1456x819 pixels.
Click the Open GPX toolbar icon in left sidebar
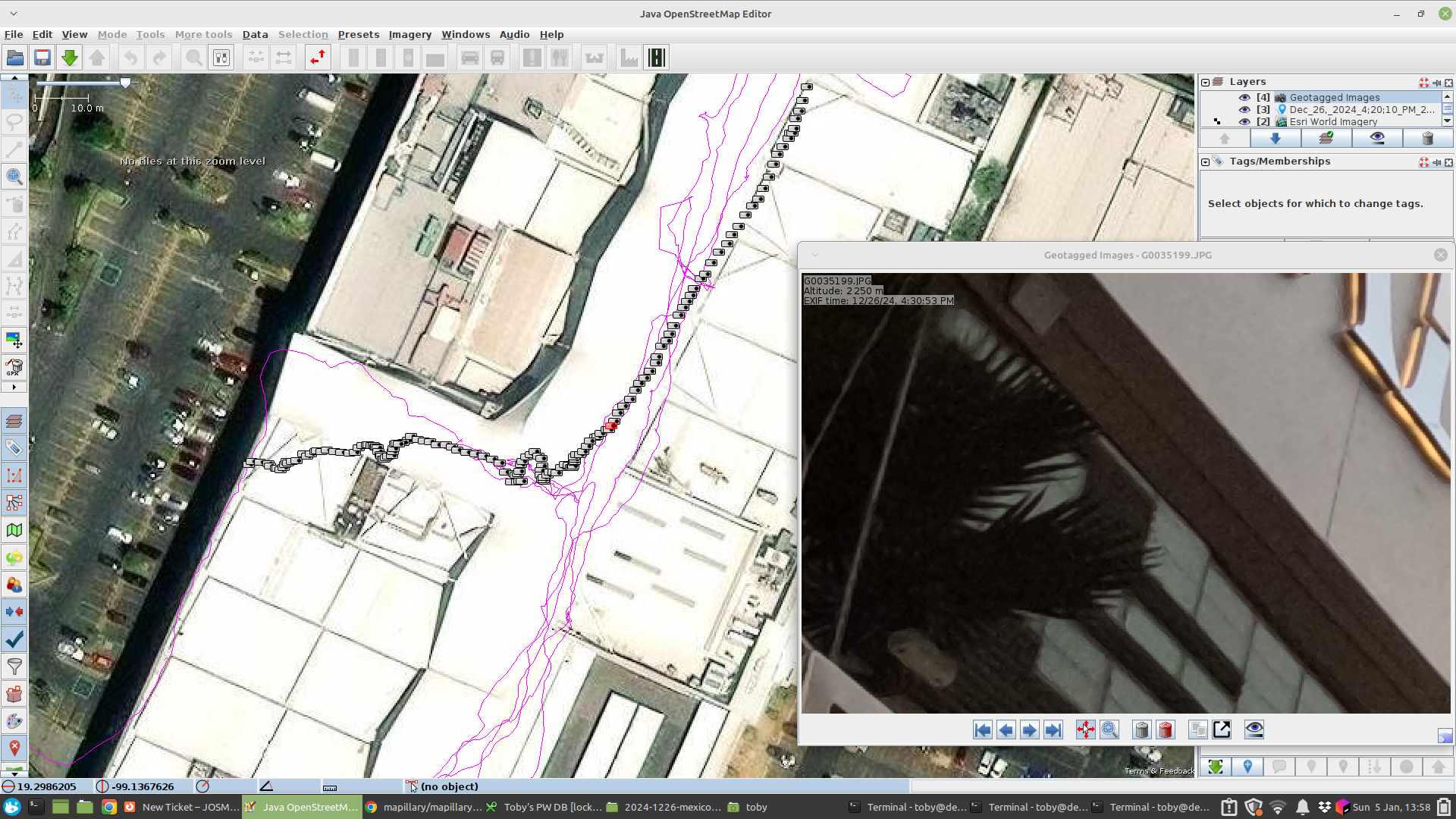pyautogui.click(x=14, y=367)
